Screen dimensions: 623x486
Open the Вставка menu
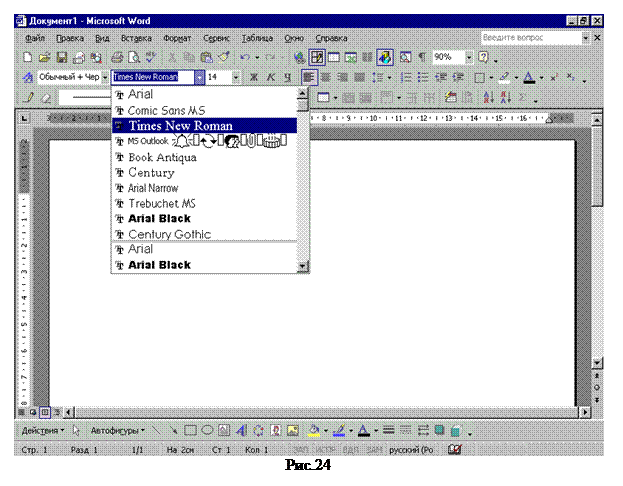click(x=136, y=39)
